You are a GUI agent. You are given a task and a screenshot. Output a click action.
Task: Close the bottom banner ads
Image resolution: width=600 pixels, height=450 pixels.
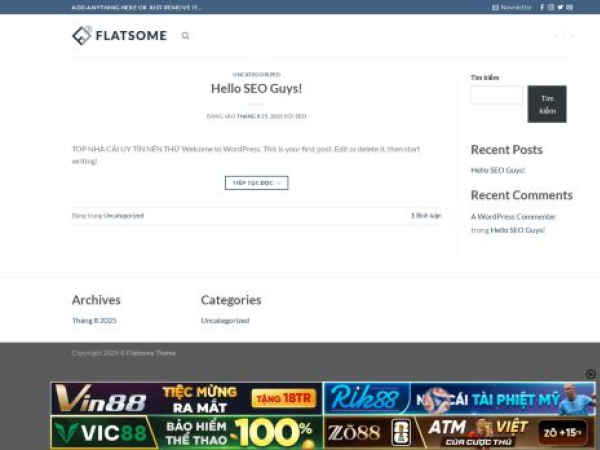(x=591, y=374)
